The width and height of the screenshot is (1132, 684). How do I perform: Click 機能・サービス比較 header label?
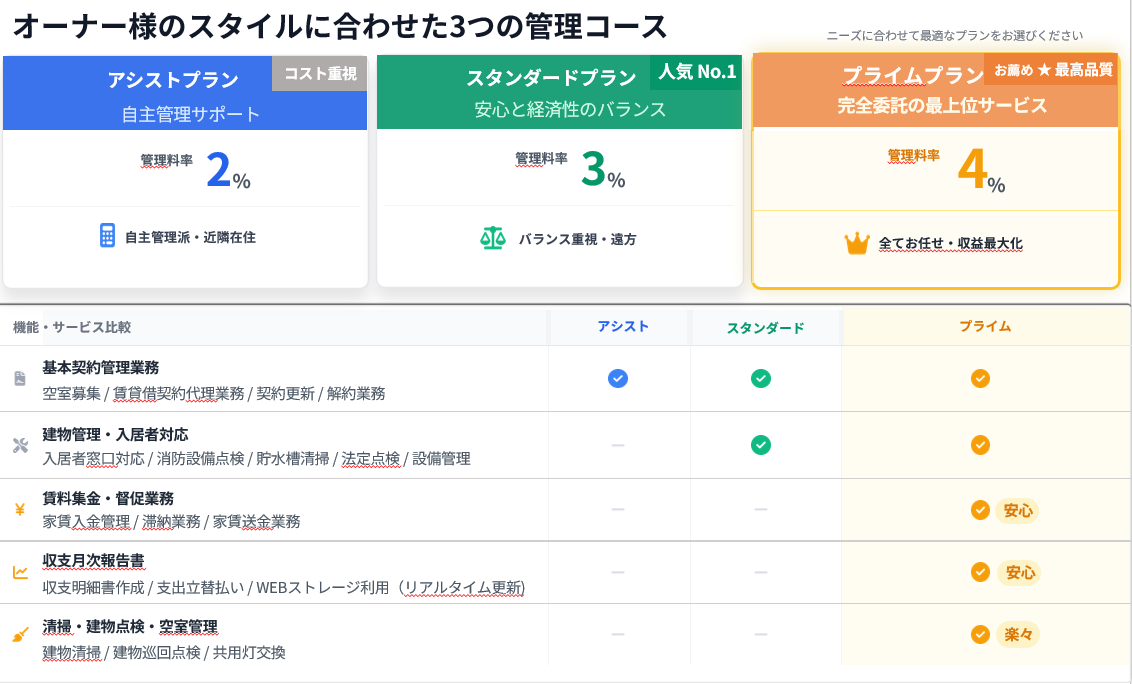[72, 327]
